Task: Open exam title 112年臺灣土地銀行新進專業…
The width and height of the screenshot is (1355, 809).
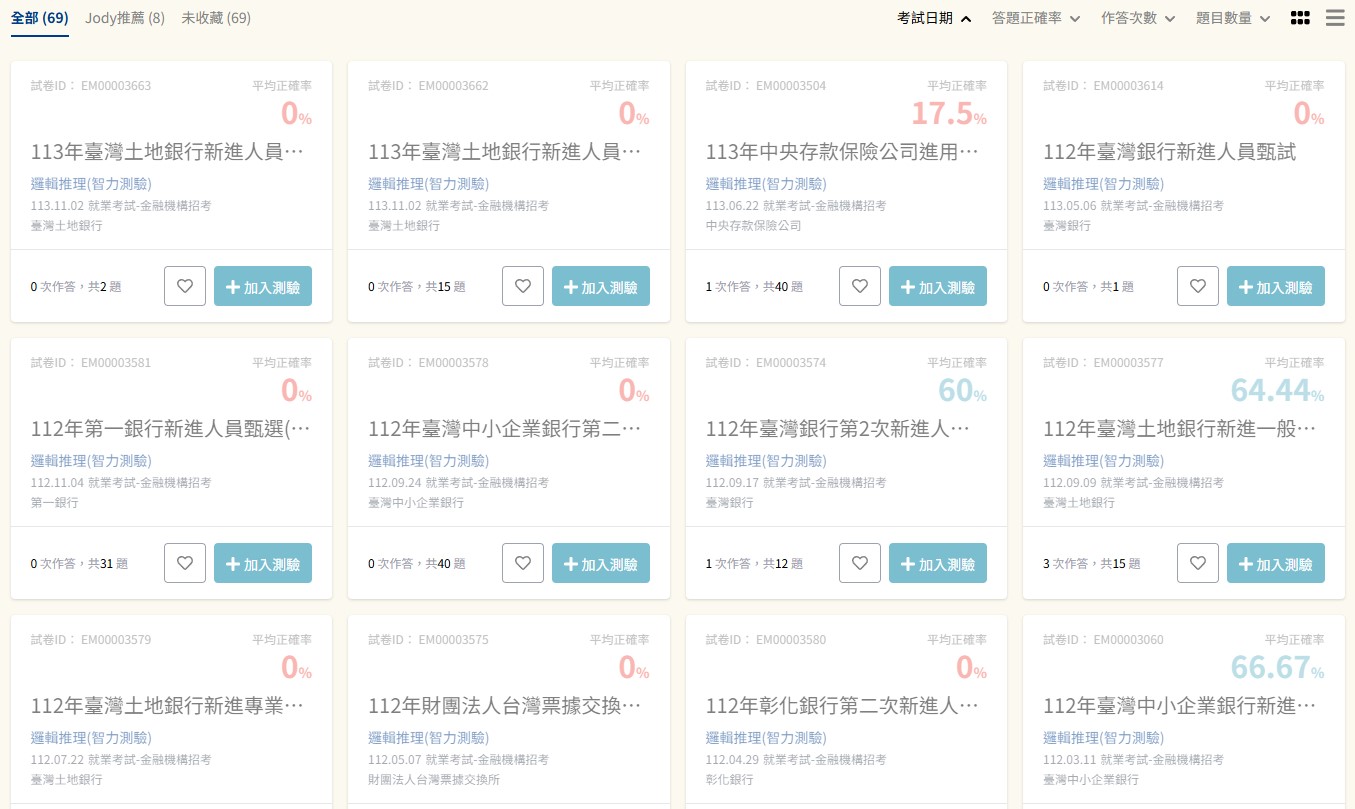Action: [167, 707]
